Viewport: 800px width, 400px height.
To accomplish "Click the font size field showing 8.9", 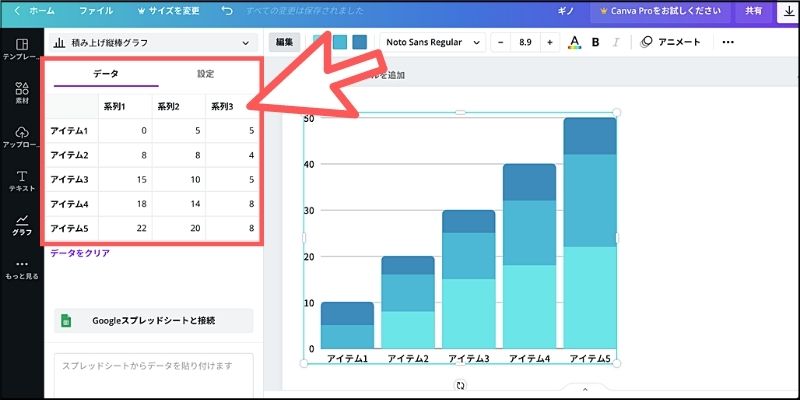I will point(525,42).
